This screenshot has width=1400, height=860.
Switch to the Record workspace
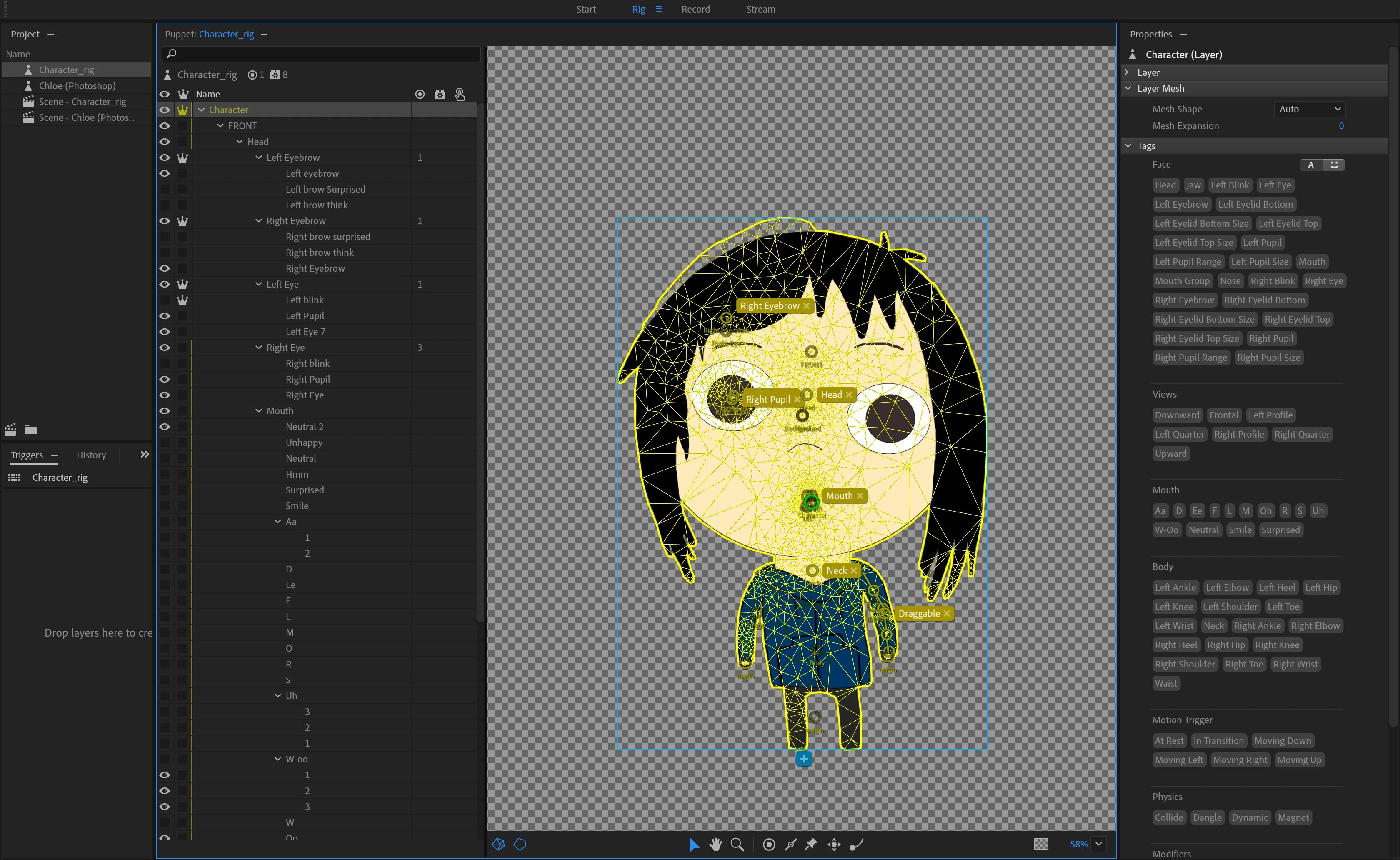click(x=695, y=9)
